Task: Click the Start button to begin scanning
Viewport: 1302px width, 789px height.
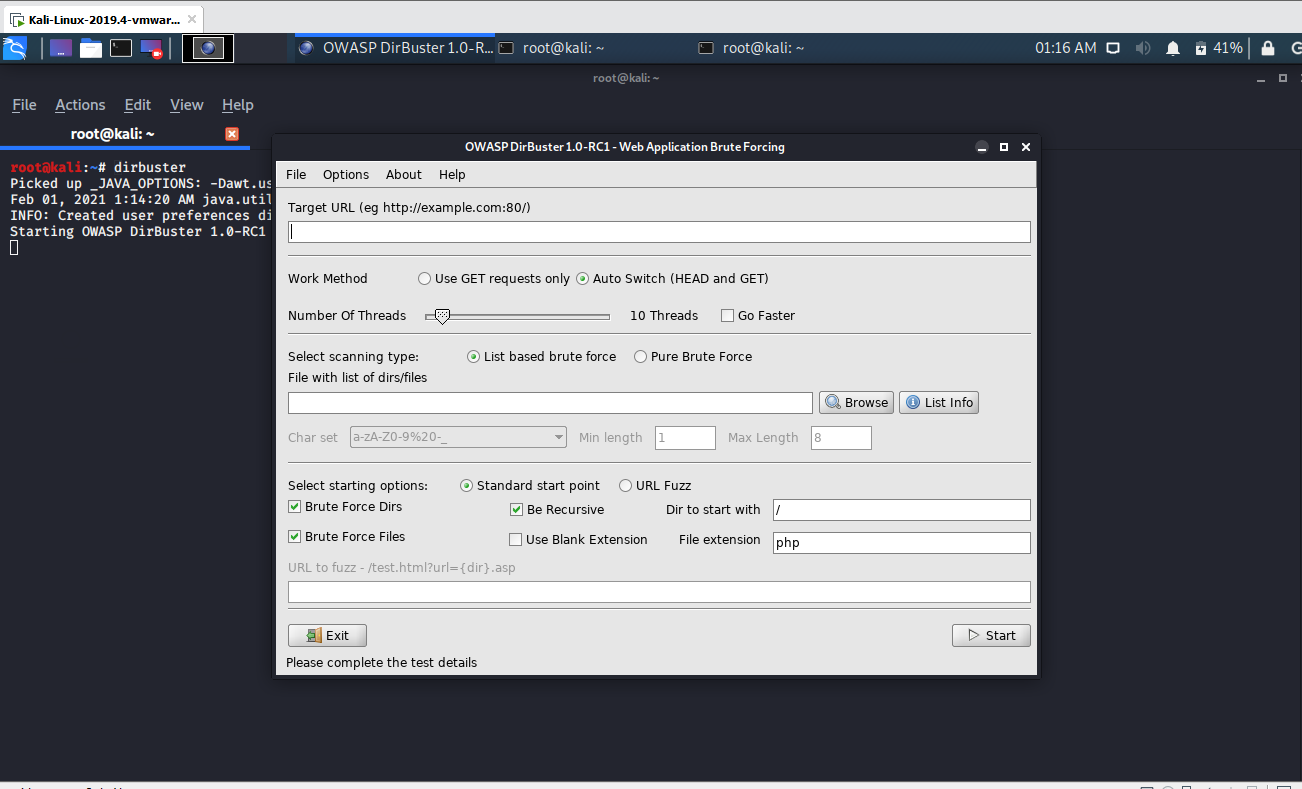Action: click(991, 635)
